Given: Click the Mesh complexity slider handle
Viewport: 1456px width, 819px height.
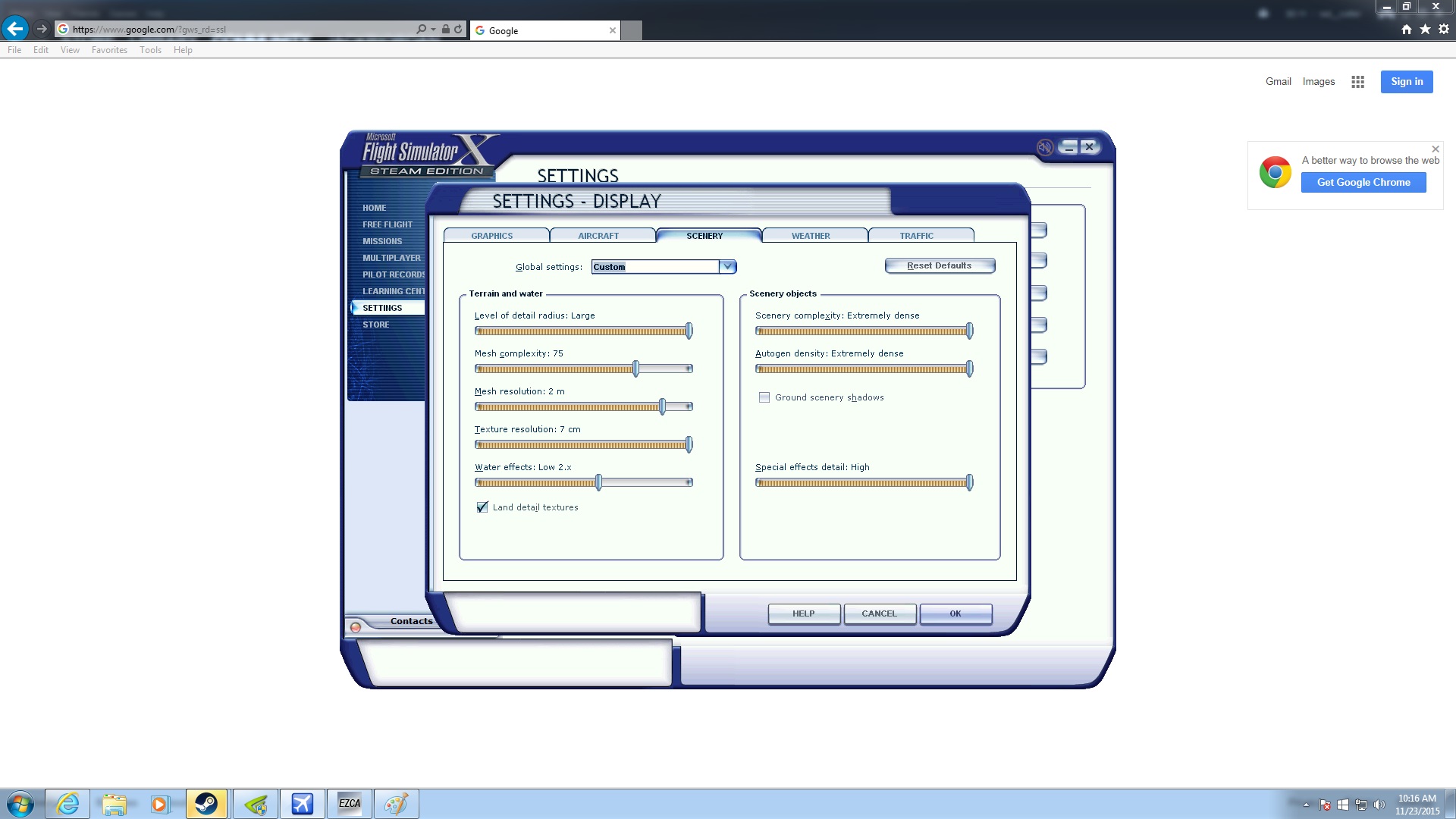Looking at the screenshot, I should click(635, 369).
